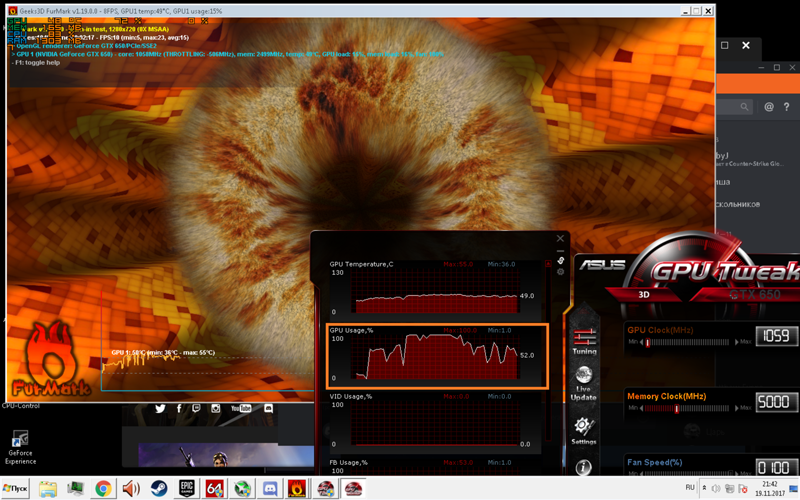Open Epic Games launcher from the taskbar
Viewport: 800px width, 500px height.
pos(186,489)
